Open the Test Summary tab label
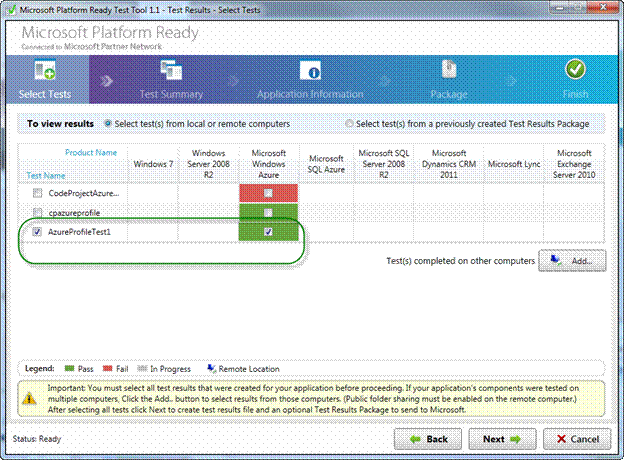Screen dimensions: 624x460 (171, 94)
